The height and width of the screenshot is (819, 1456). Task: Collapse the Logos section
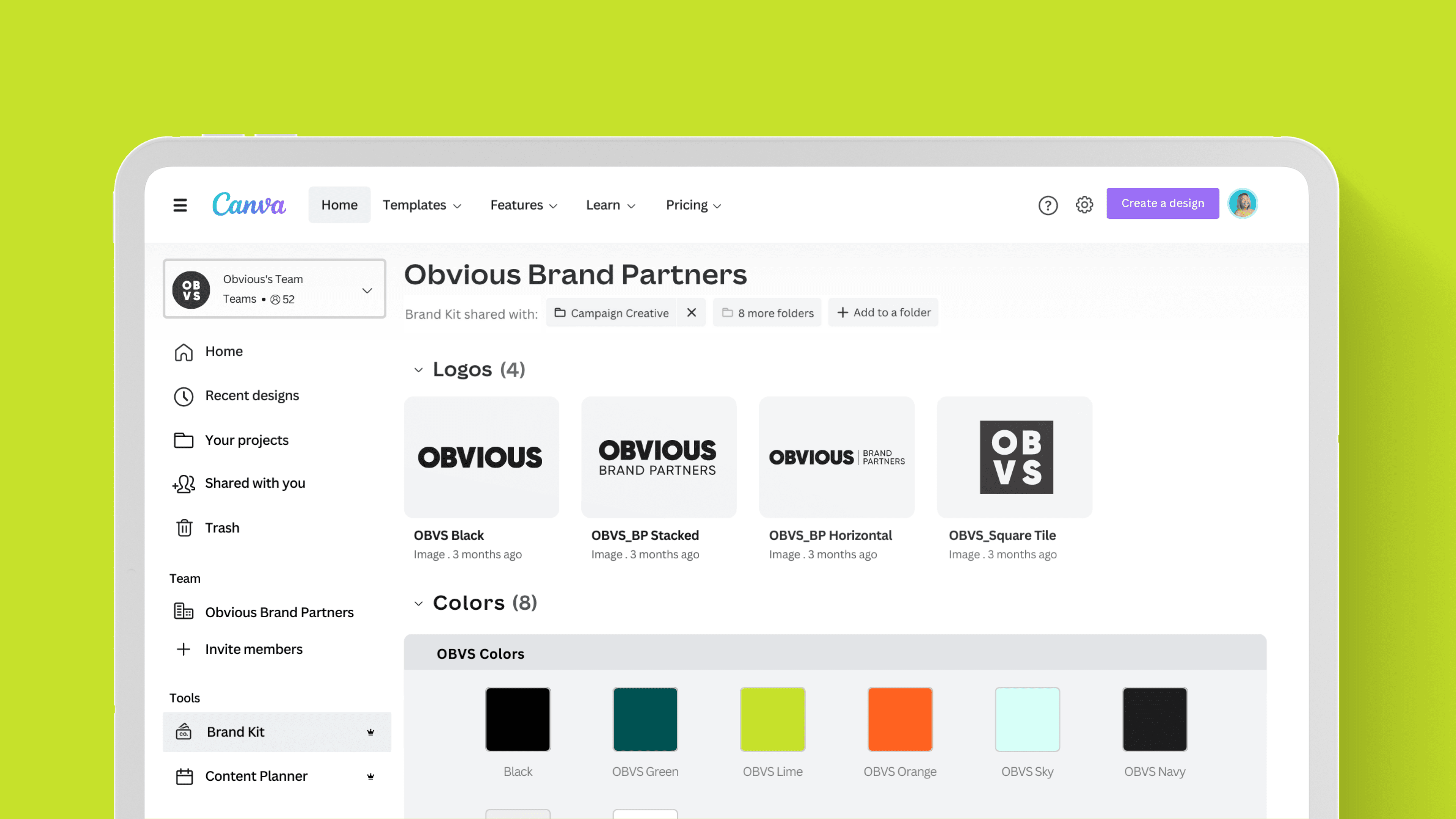419,370
